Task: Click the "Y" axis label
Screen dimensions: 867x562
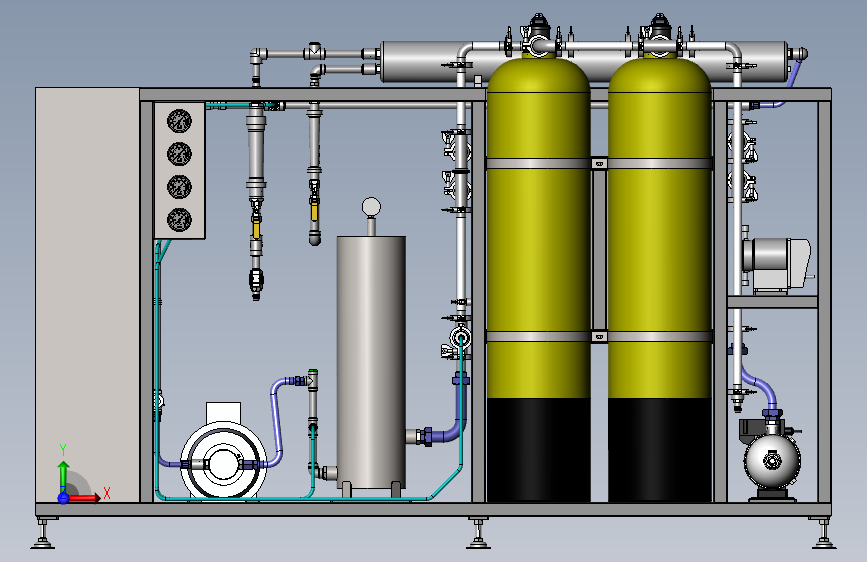Action: click(x=63, y=450)
